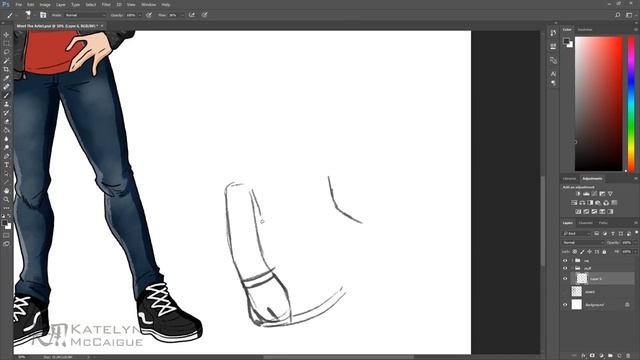Select the Paint Bucket tool

pyautogui.click(x=6, y=130)
